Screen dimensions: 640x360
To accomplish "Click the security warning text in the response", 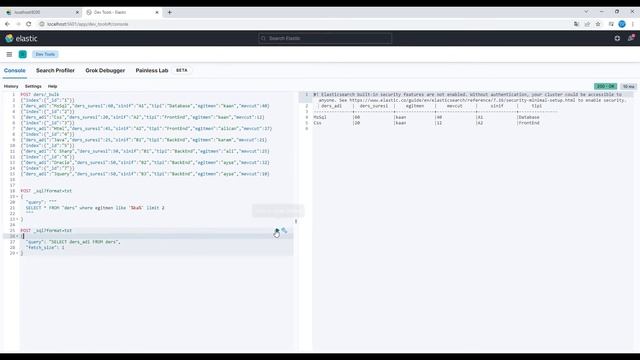I will pyautogui.click(x=469, y=98).
